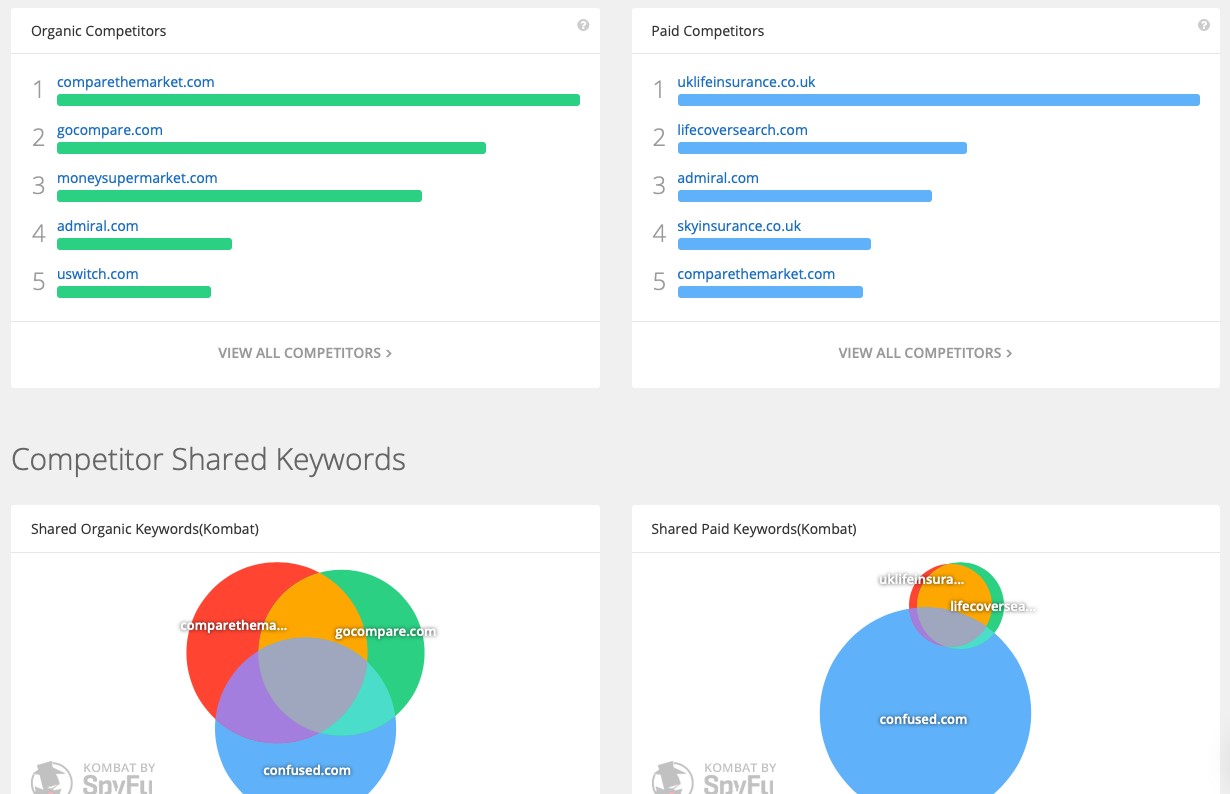Screen dimensions: 1230x794
Task: Click the "Paid Competitors" card title
Action: (707, 31)
